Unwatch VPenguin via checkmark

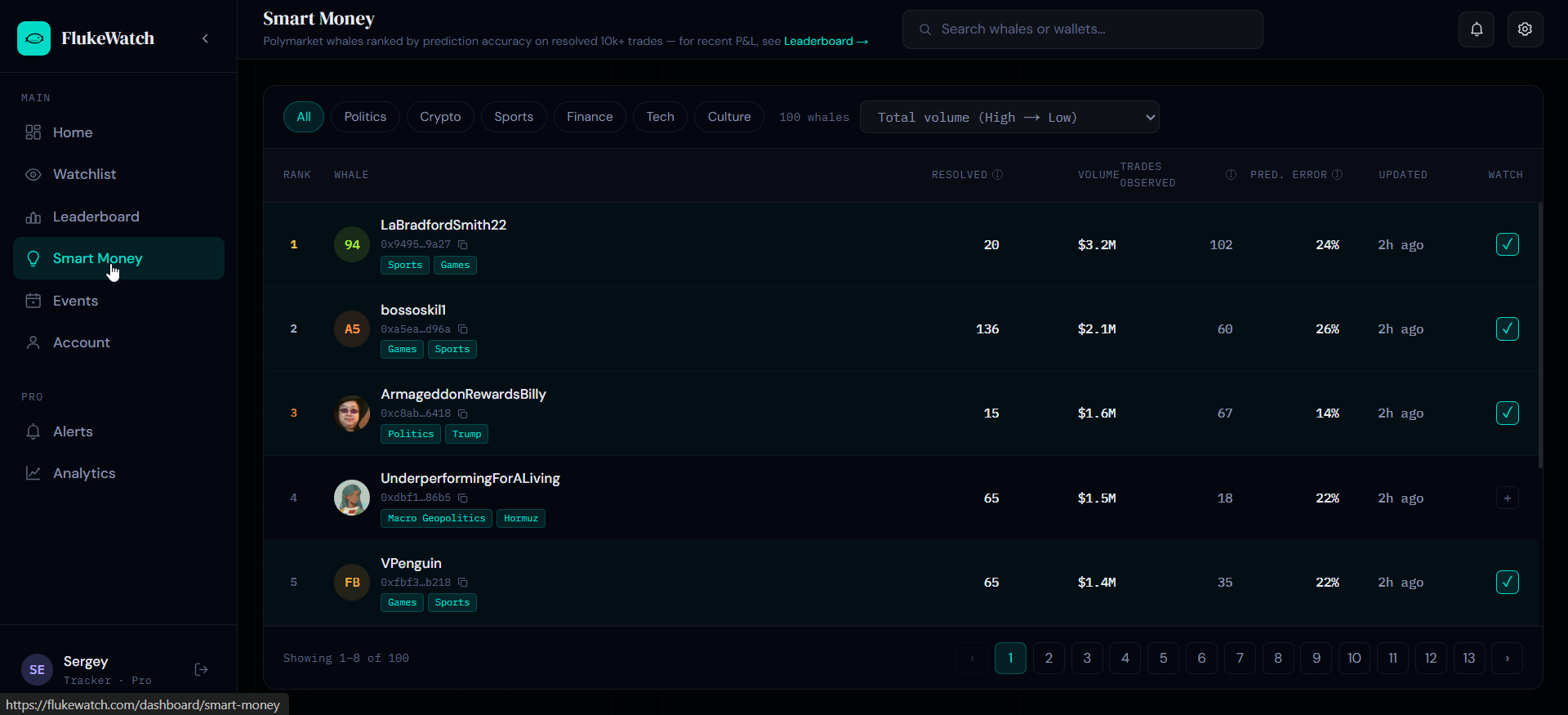pos(1508,583)
